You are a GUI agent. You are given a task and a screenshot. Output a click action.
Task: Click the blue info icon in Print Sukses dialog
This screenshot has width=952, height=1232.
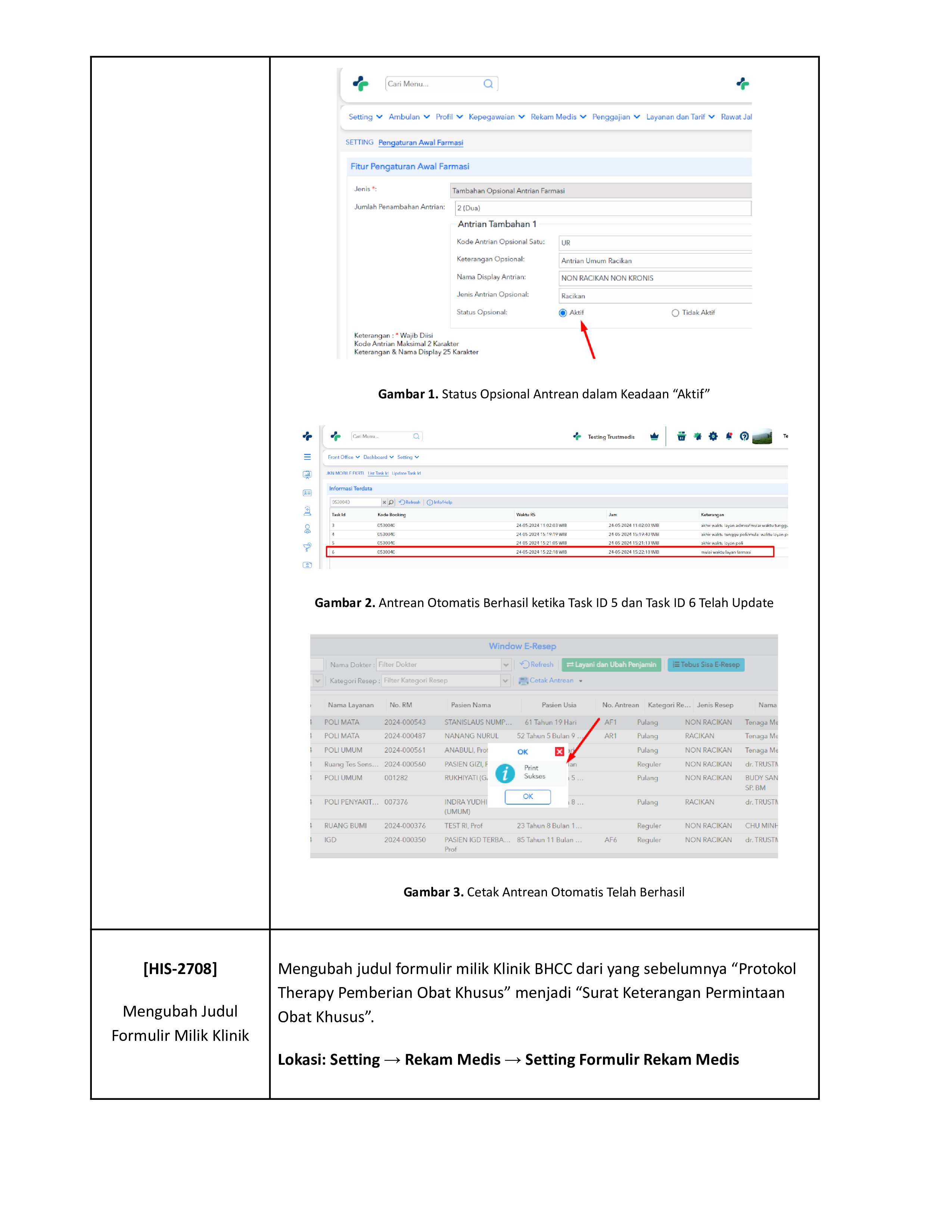pyautogui.click(x=505, y=774)
